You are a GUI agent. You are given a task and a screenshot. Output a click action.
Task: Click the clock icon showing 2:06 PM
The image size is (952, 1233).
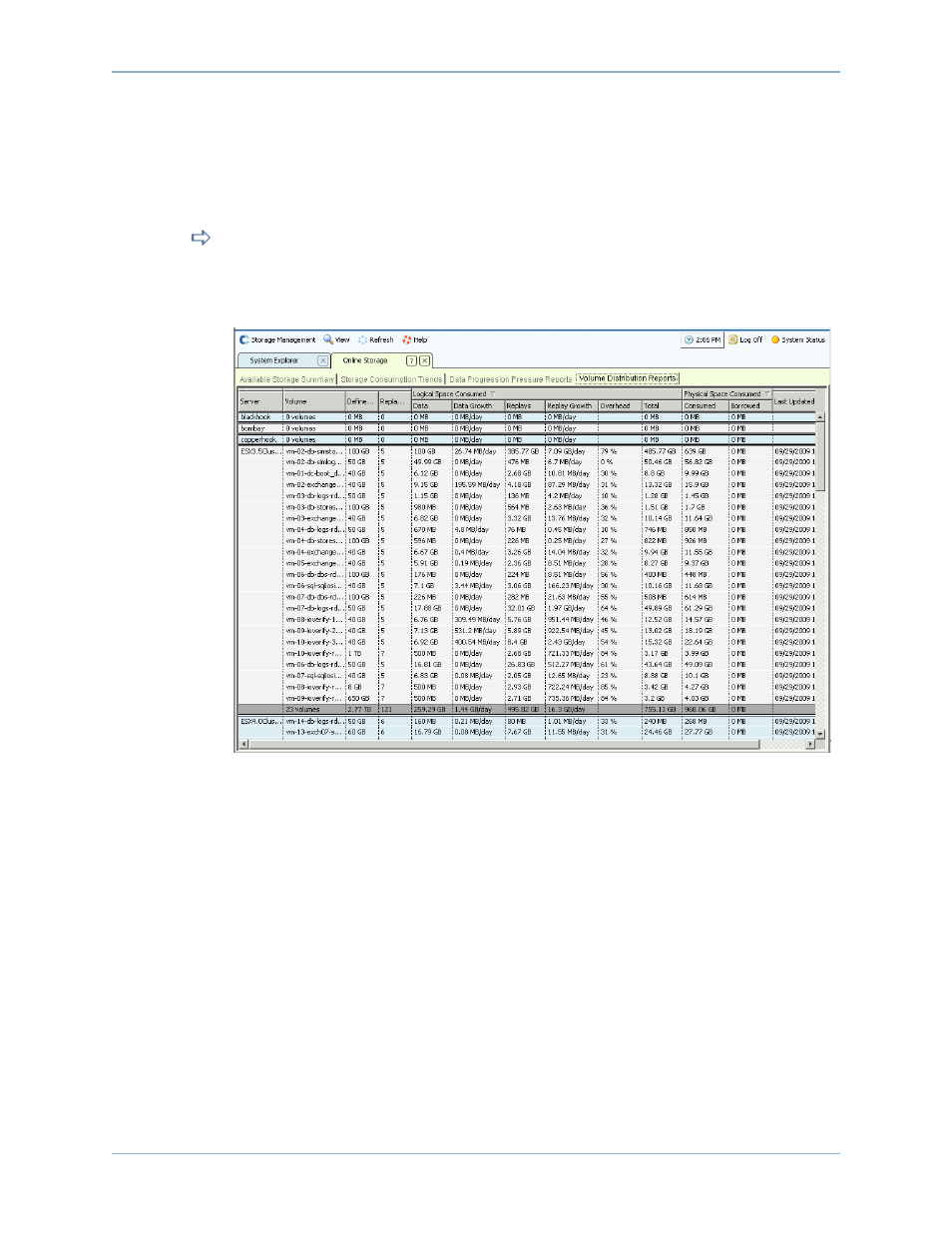(x=689, y=340)
